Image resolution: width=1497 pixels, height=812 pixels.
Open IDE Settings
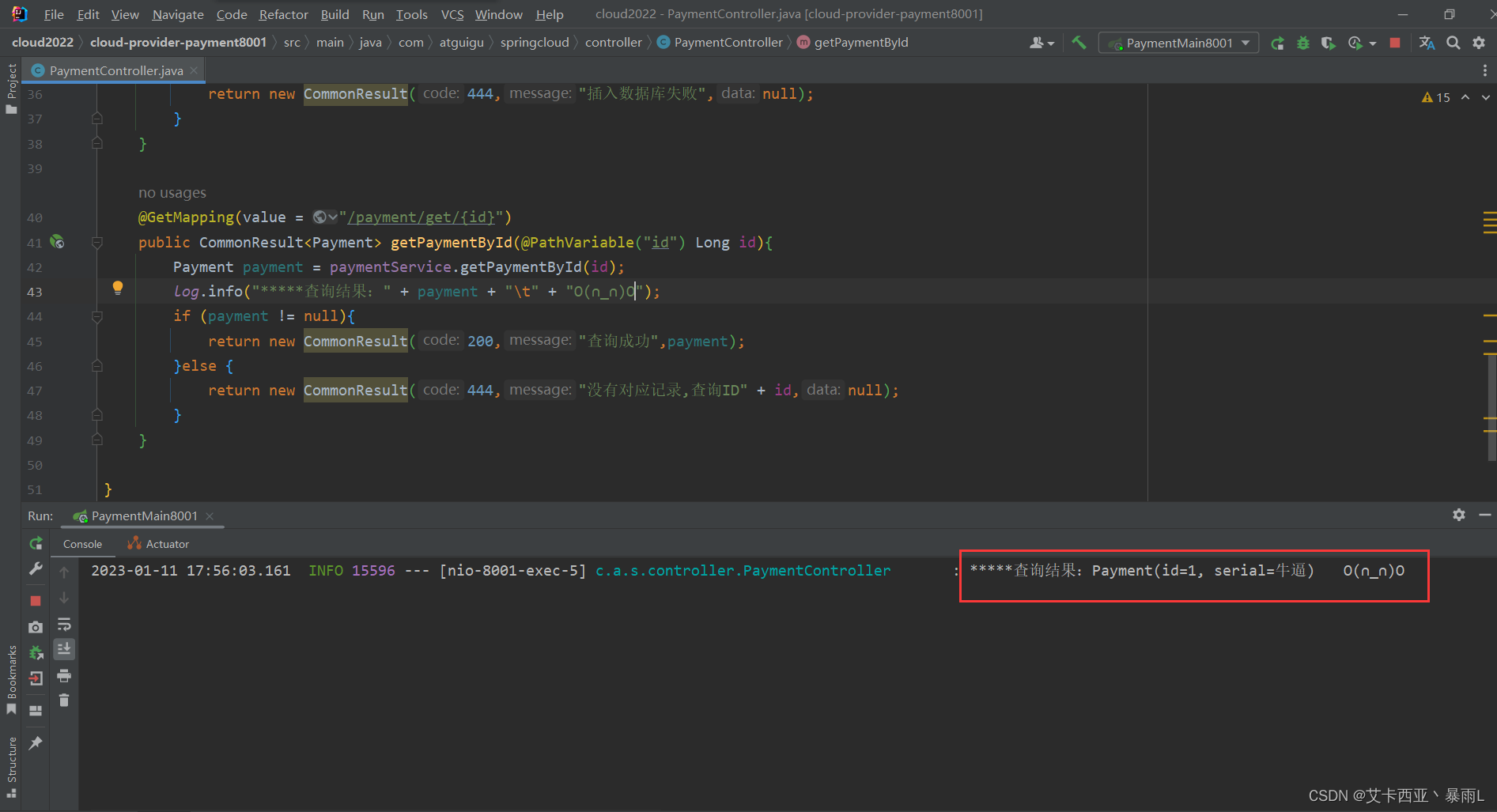coord(1478,43)
